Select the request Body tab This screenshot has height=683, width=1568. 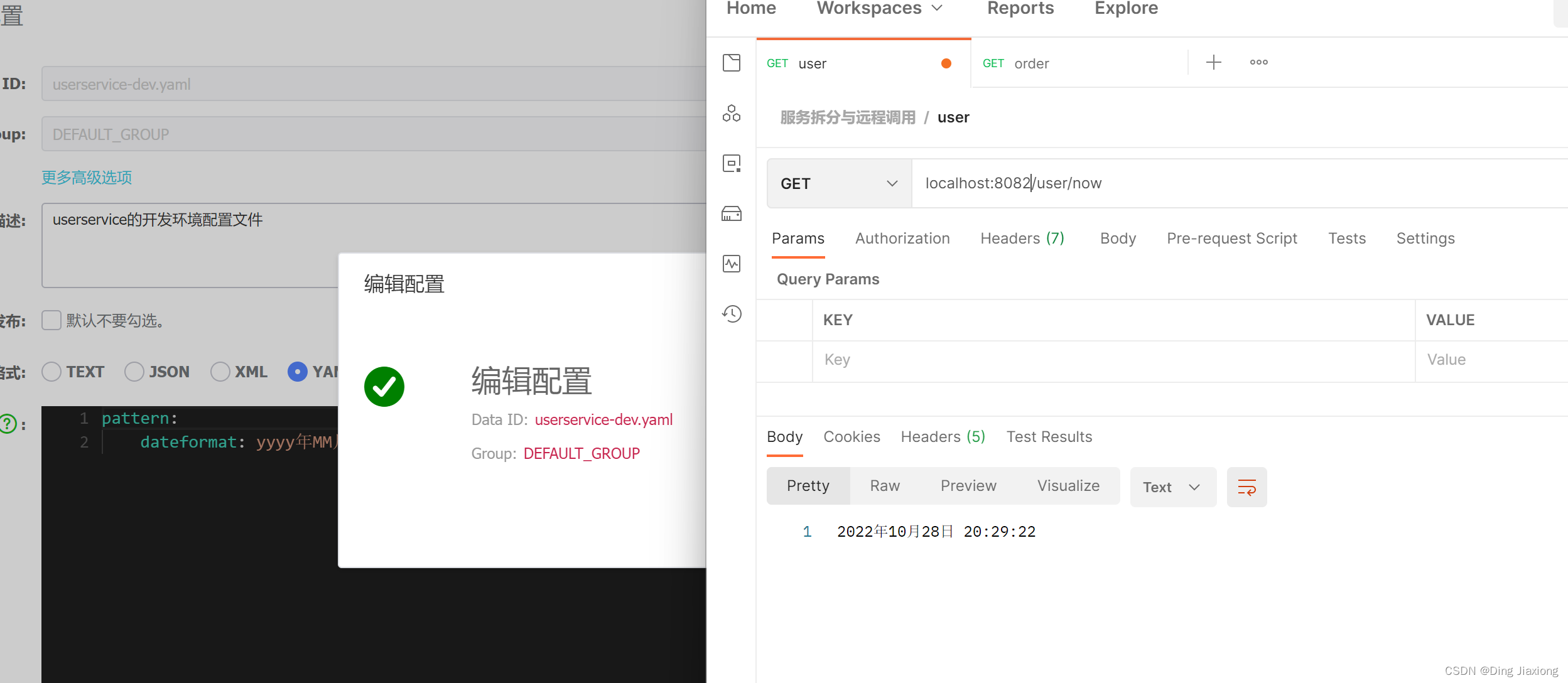click(x=1118, y=239)
